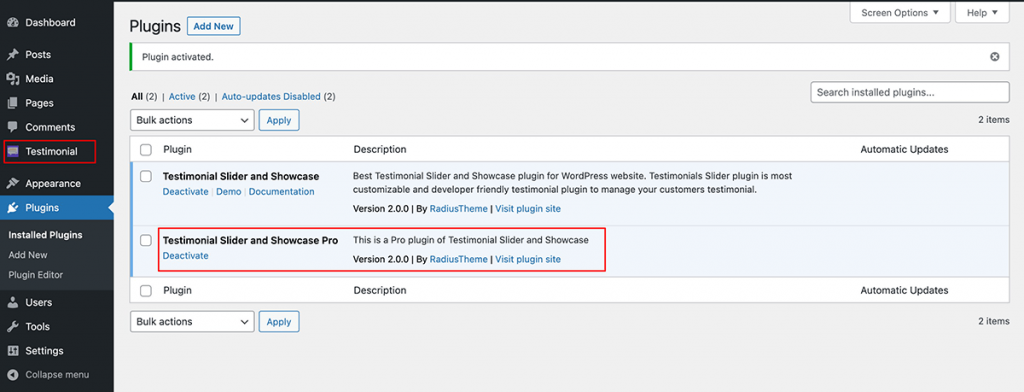Click RadiusTheme author link in Pro row
This screenshot has width=1024, height=392.
458,259
